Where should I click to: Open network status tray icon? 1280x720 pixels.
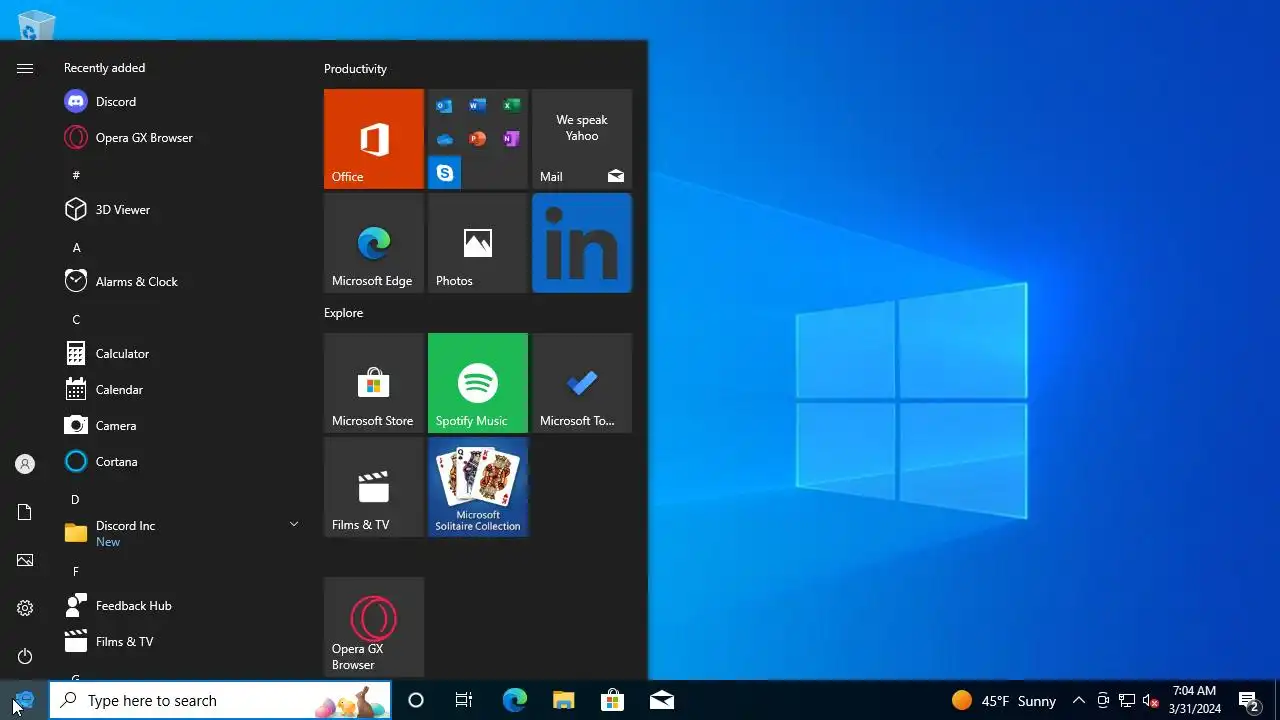click(x=1127, y=700)
